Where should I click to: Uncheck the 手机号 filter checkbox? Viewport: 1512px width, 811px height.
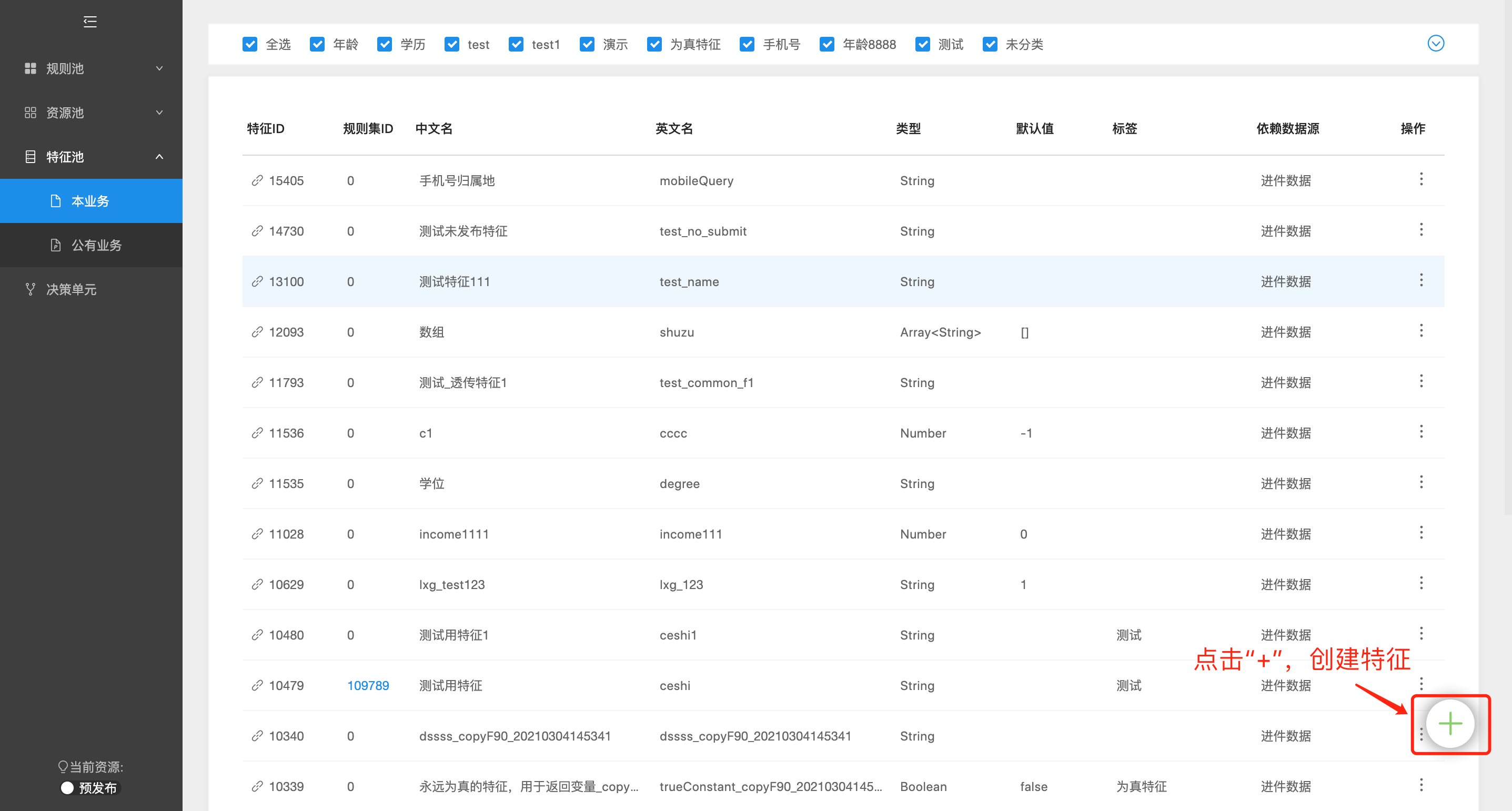click(747, 44)
